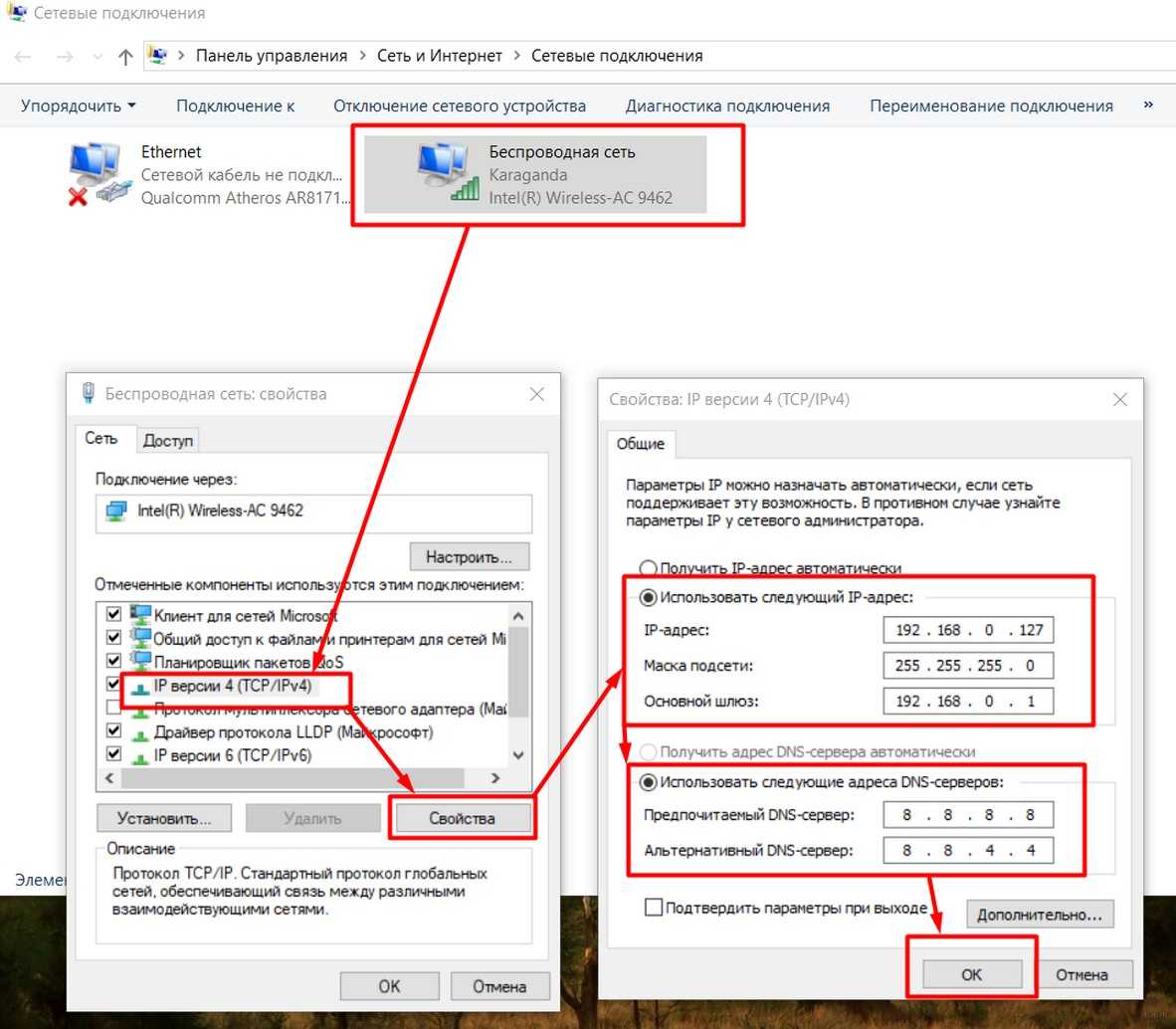Go up one level with the up arrow

click(125, 57)
